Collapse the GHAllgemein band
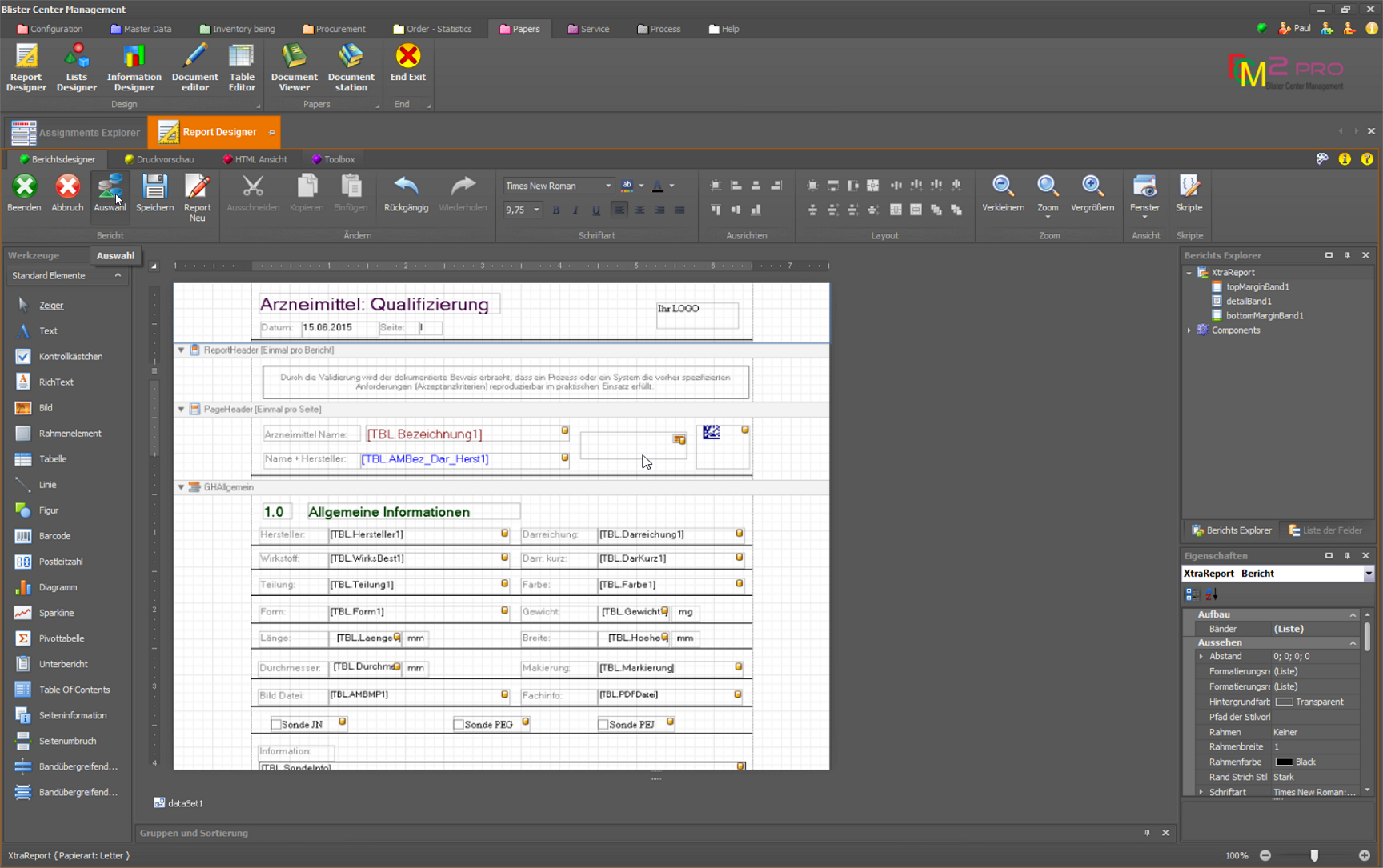 [181, 487]
